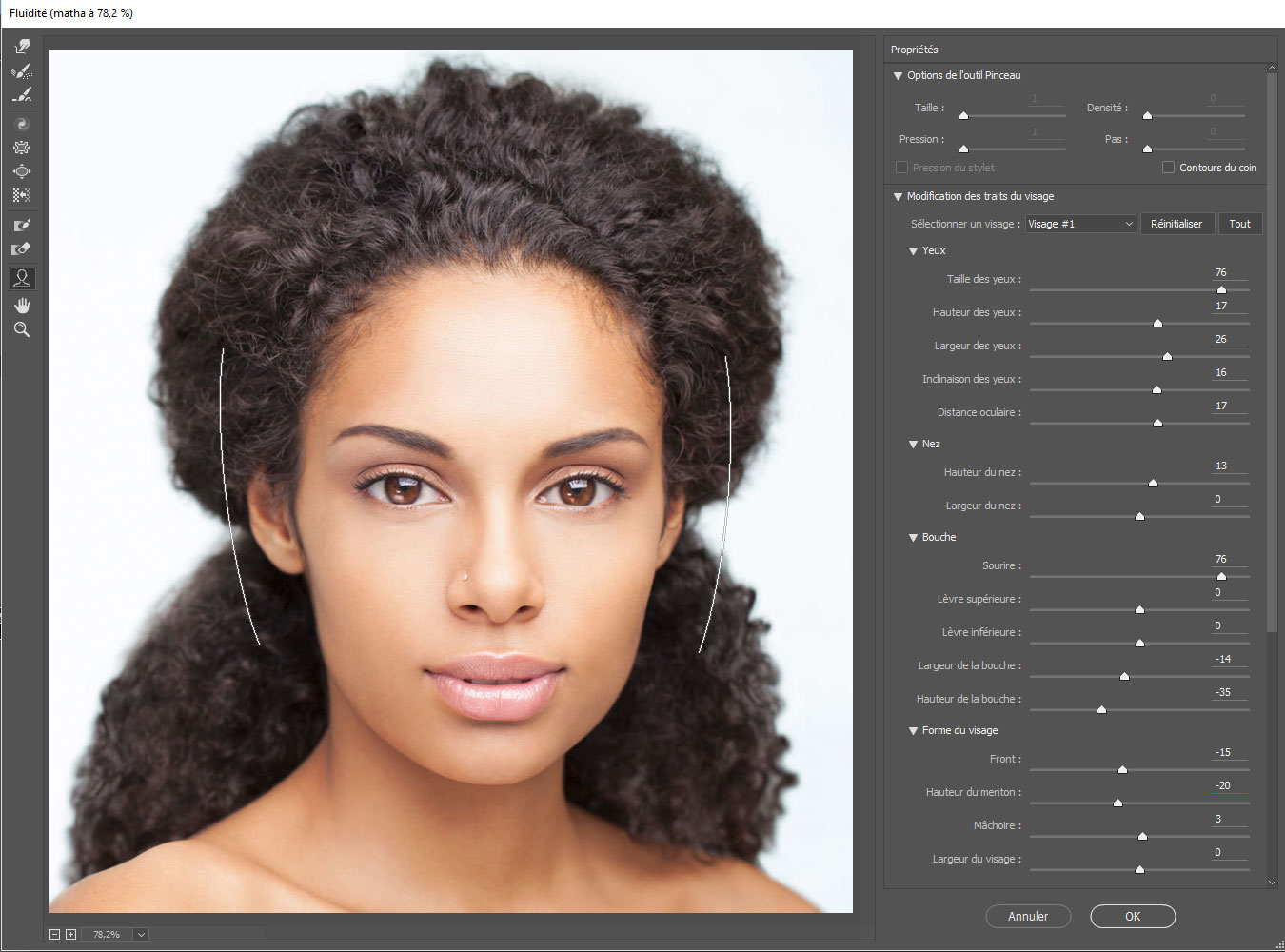Click the zoom out minus button
This screenshot has height=952, width=1285.
[x=55, y=935]
